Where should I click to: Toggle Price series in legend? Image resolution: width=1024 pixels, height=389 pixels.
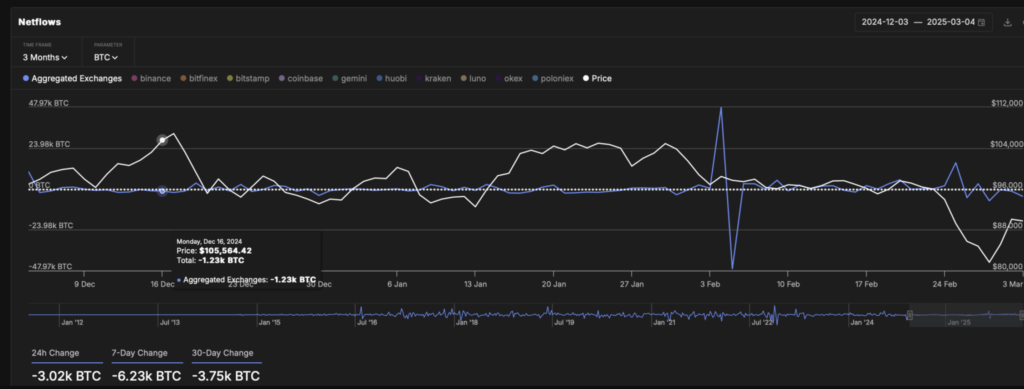tap(597, 78)
